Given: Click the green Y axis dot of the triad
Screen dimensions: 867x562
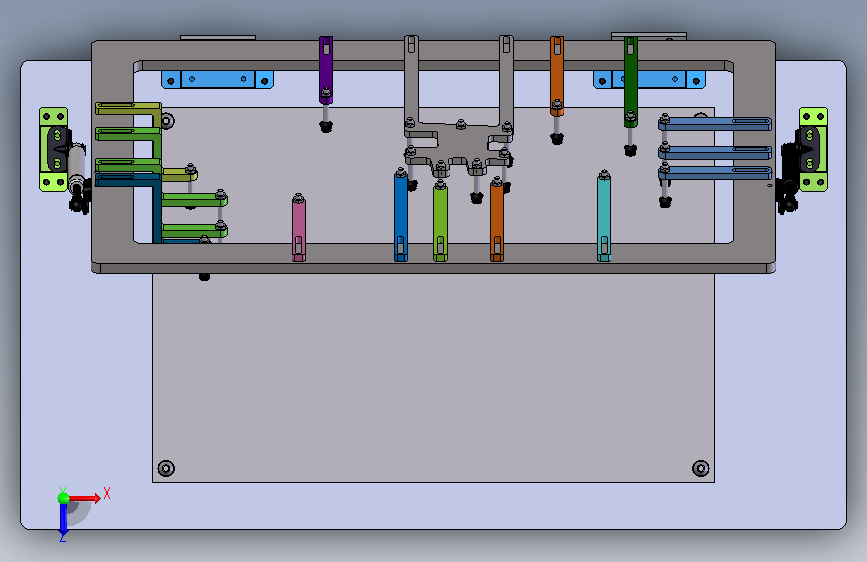Looking at the screenshot, I should 63,498.
